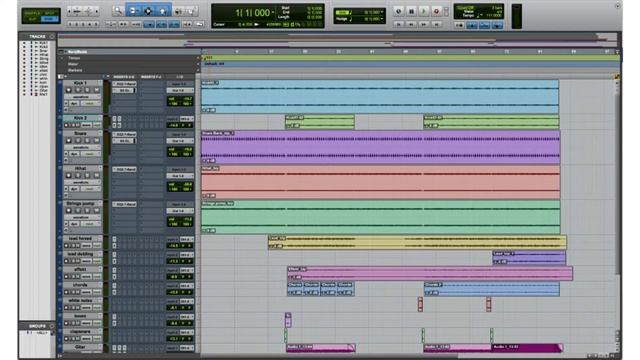This screenshot has width=640, height=360.
Task: Click the Fast Forward transport button
Action: tap(424, 24)
